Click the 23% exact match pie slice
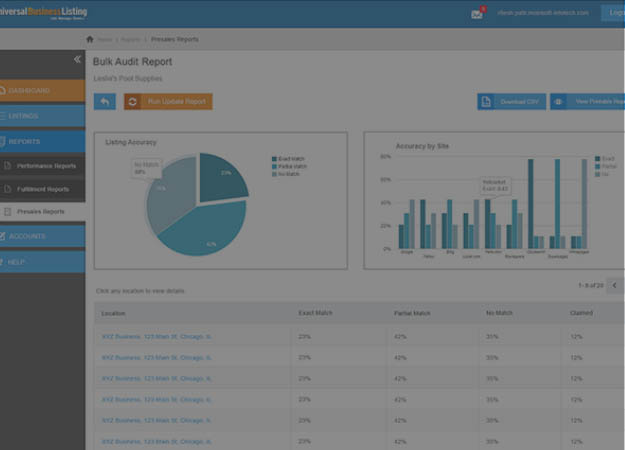The image size is (625, 450). pyautogui.click(x=221, y=177)
